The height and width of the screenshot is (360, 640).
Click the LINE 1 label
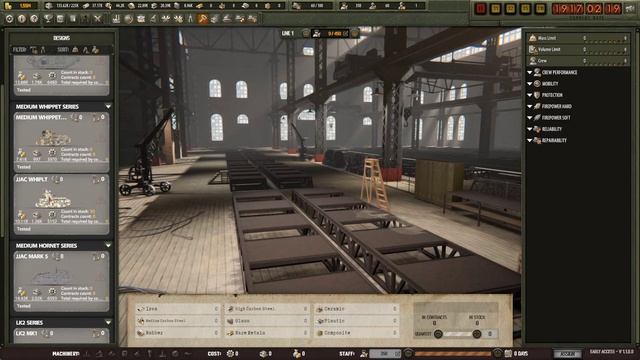pos(288,33)
